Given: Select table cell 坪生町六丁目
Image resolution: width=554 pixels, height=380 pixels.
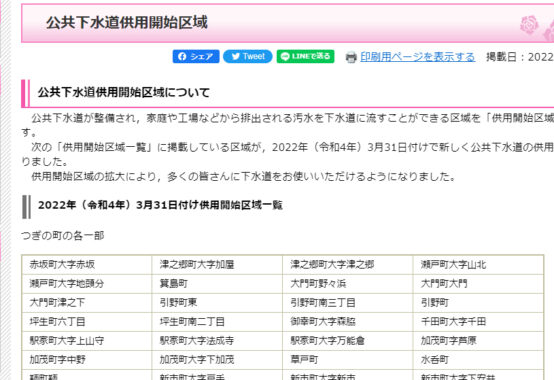Looking at the screenshot, I should [x=87, y=322].
